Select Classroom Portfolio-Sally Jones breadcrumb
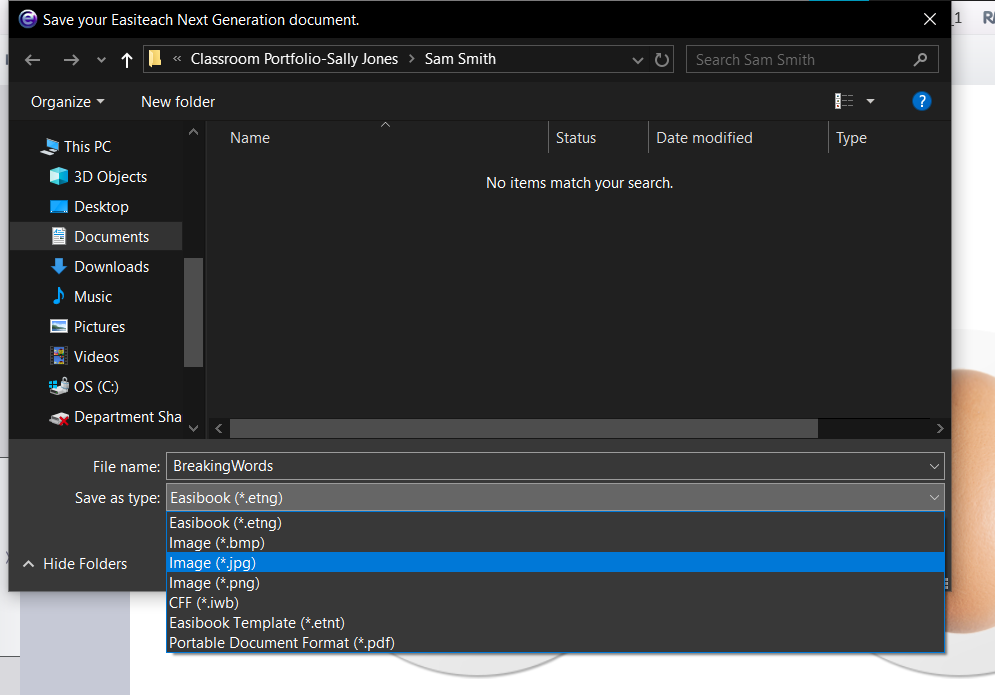 [294, 59]
